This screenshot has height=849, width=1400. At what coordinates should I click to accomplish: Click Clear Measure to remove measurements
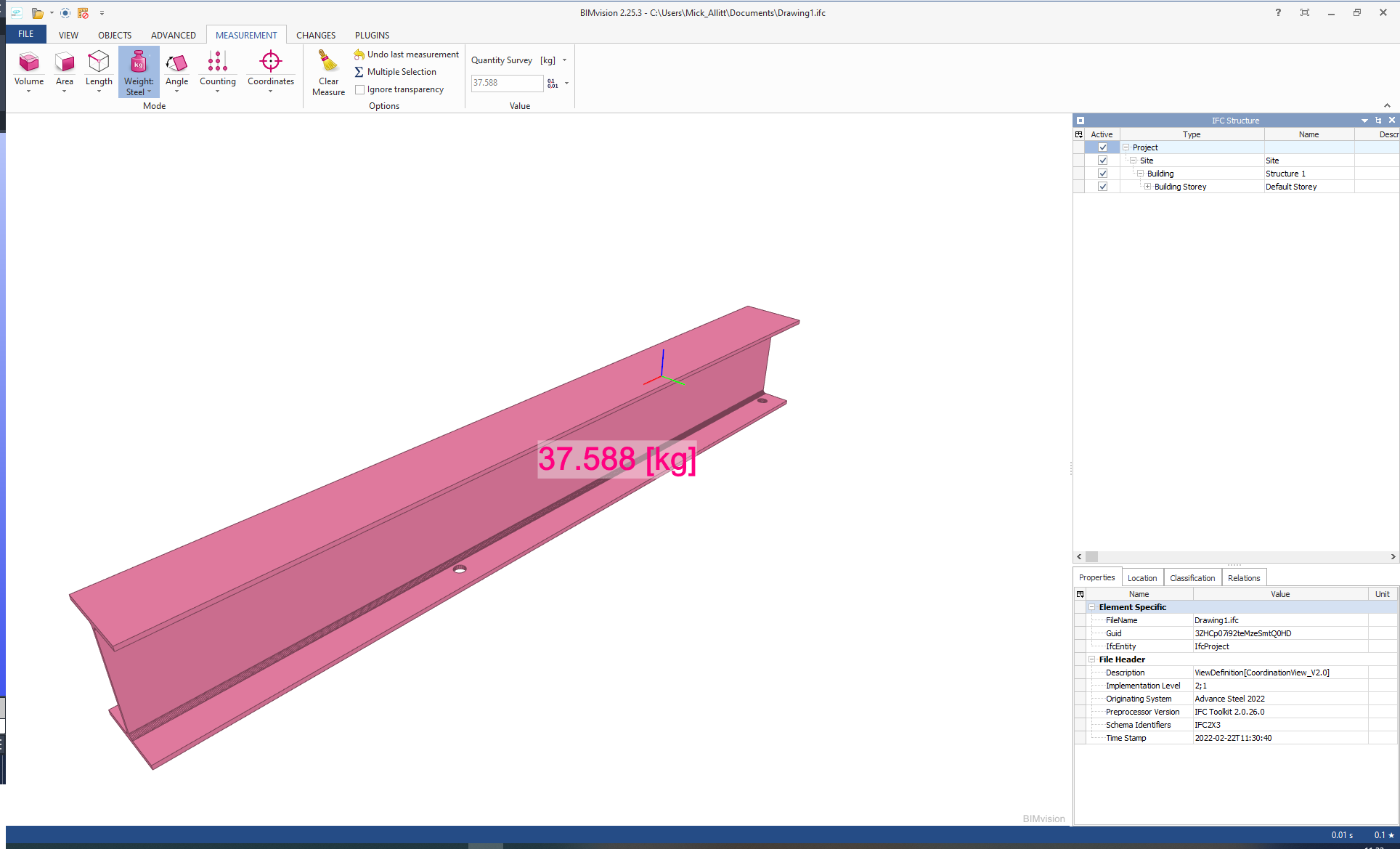pos(328,70)
